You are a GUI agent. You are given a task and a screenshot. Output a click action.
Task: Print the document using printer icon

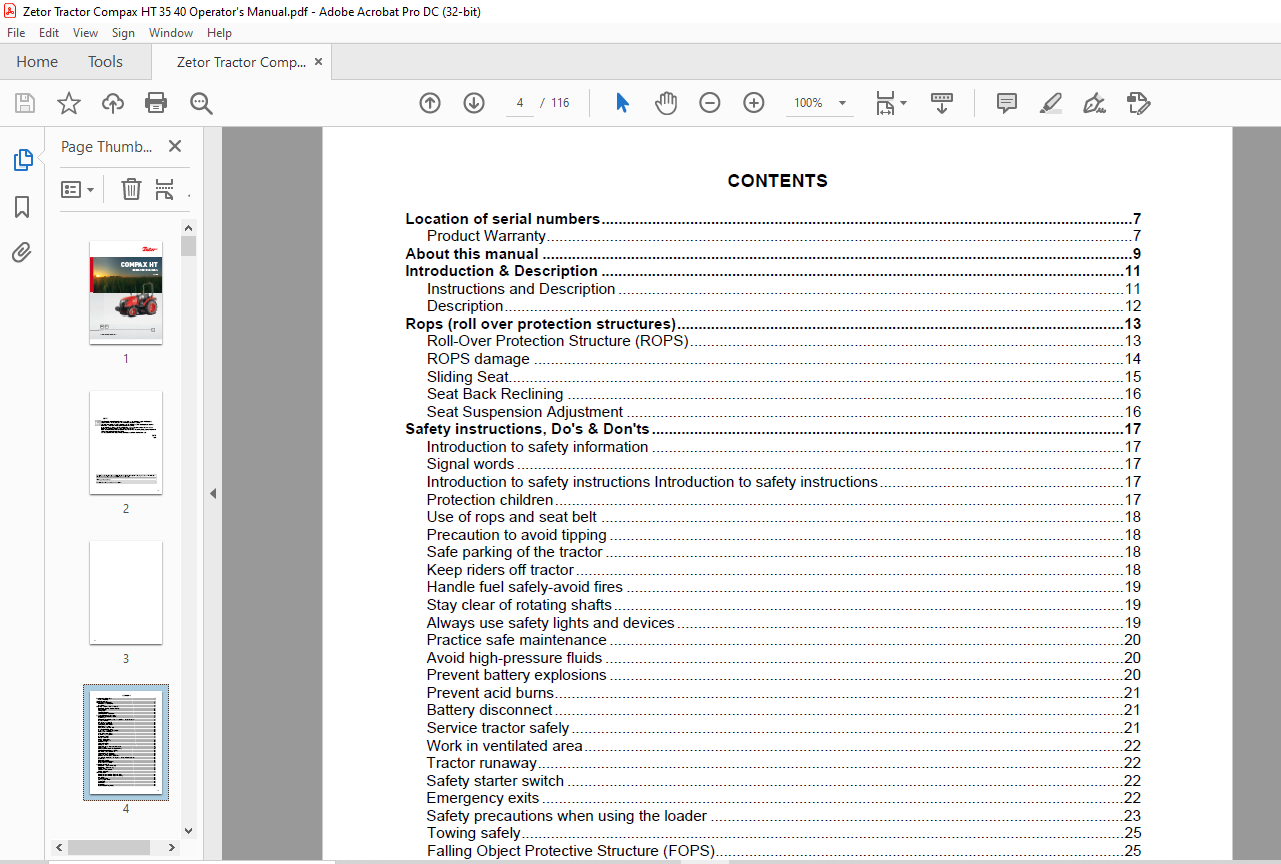[x=156, y=103]
